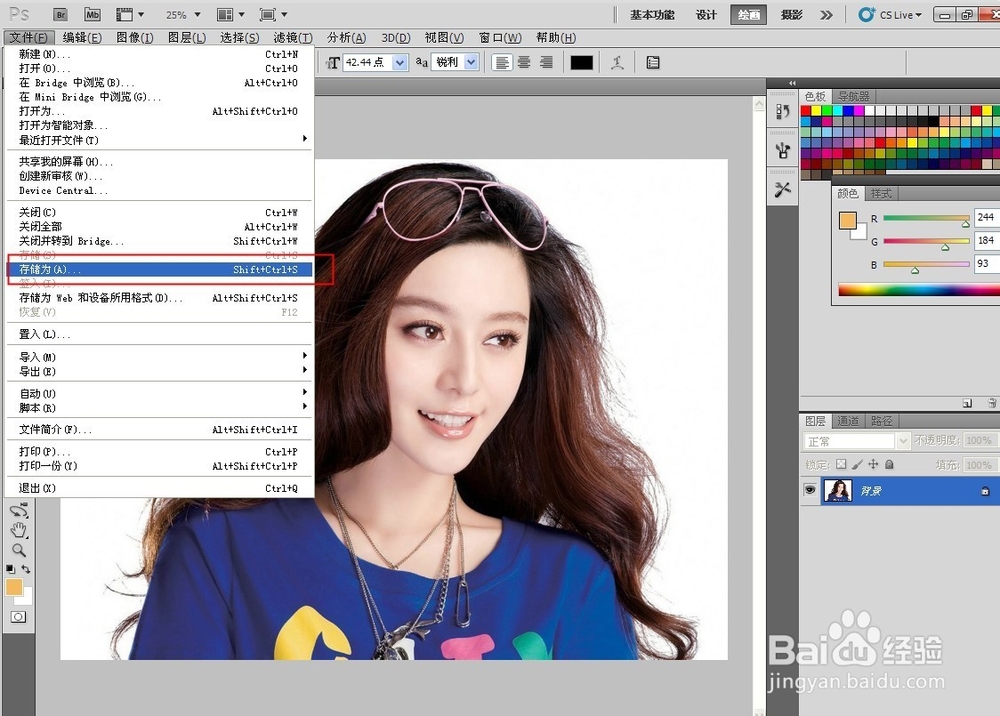Launch Bridge via the Br icon
The image size is (1000, 716).
[61, 14]
